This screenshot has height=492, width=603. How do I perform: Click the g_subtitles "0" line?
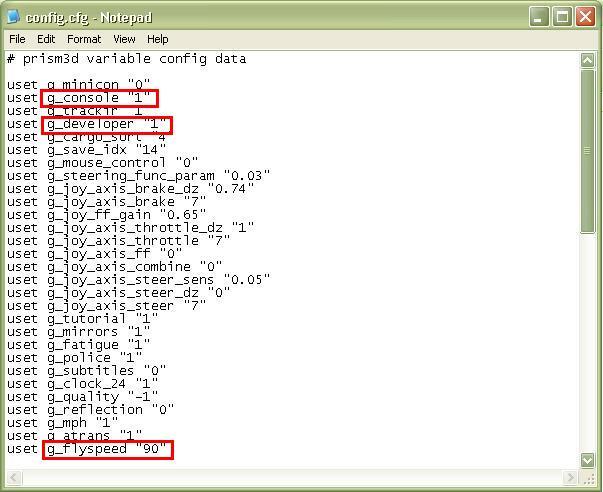click(87, 370)
